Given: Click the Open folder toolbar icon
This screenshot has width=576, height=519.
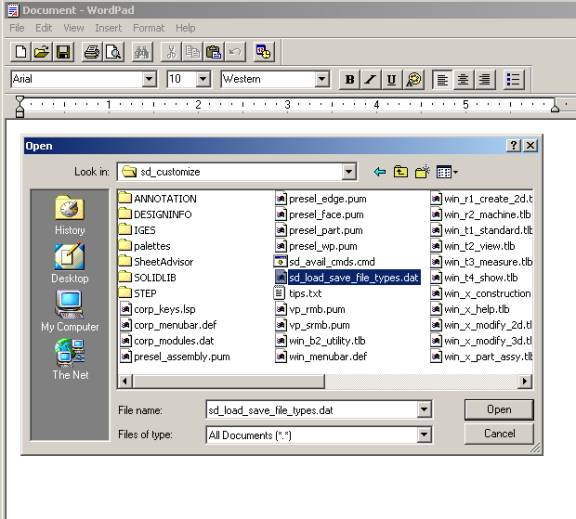Looking at the screenshot, I should pyautogui.click(x=42, y=52).
